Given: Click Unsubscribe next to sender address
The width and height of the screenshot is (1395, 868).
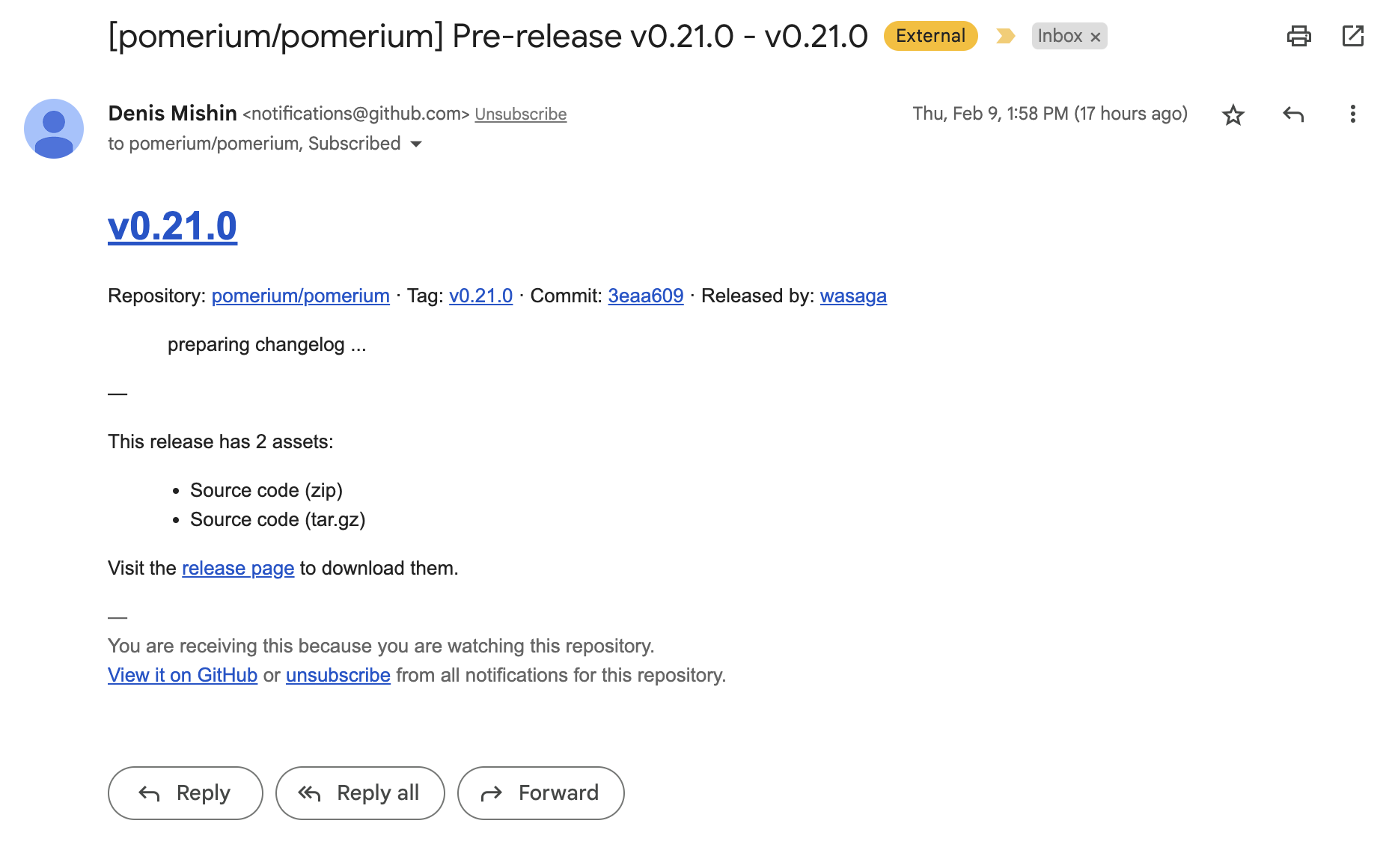Looking at the screenshot, I should point(521,114).
